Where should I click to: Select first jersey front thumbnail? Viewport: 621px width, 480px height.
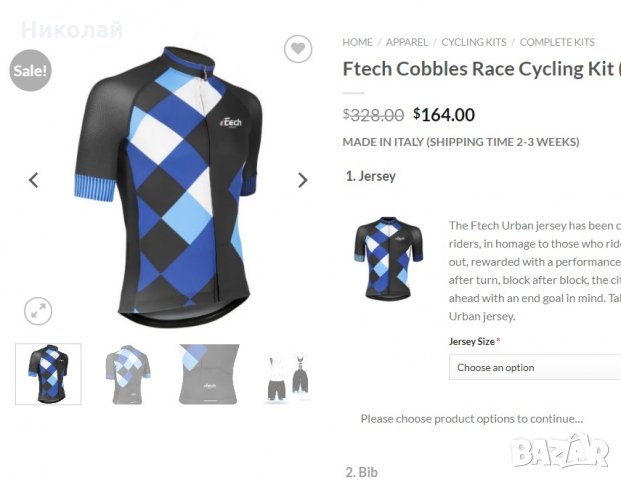[48, 374]
